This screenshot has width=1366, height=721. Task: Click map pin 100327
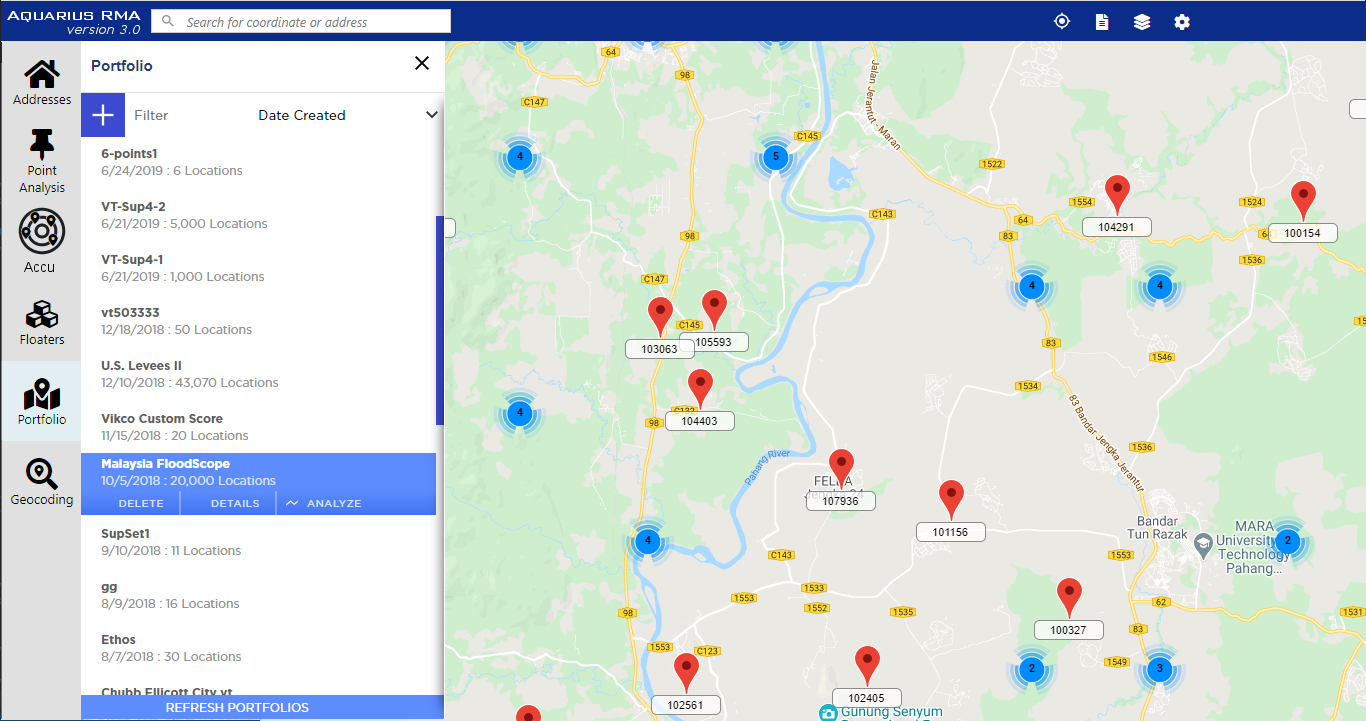(x=1069, y=596)
